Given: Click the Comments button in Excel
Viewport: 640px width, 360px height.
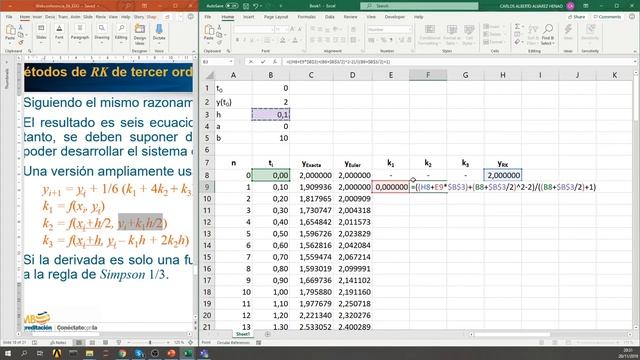Looking at the screenshot, I should point(607,17).
